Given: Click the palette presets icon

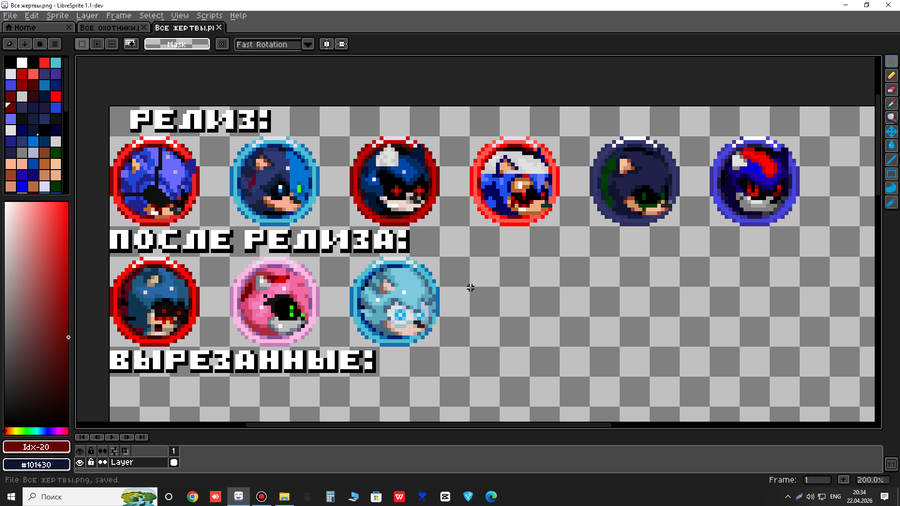Looking at the screenshot, I should coord(40,44).
